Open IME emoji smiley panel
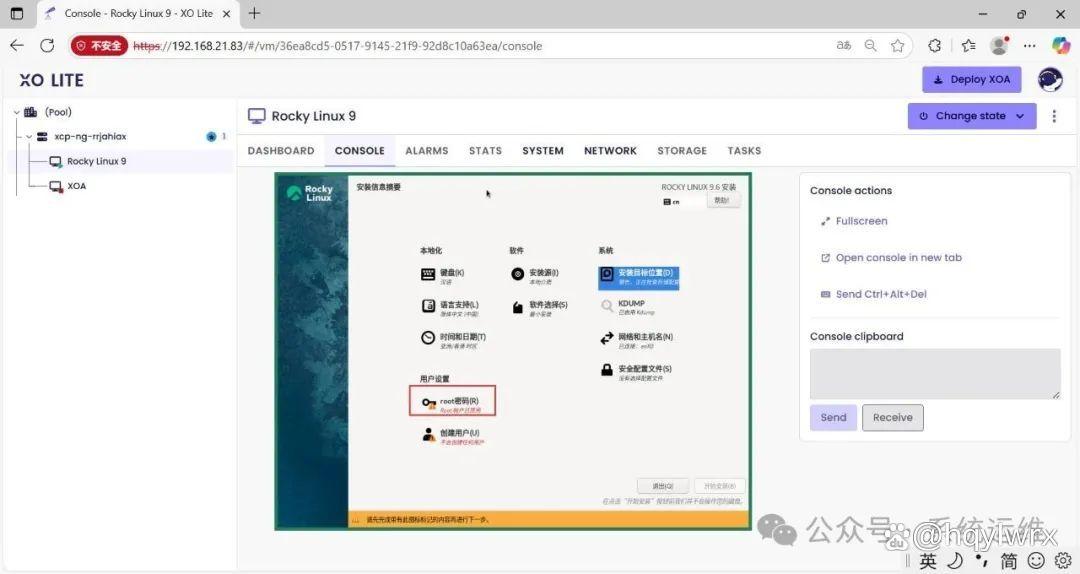The image size is (1080, 574). (x=1036, y=561)
